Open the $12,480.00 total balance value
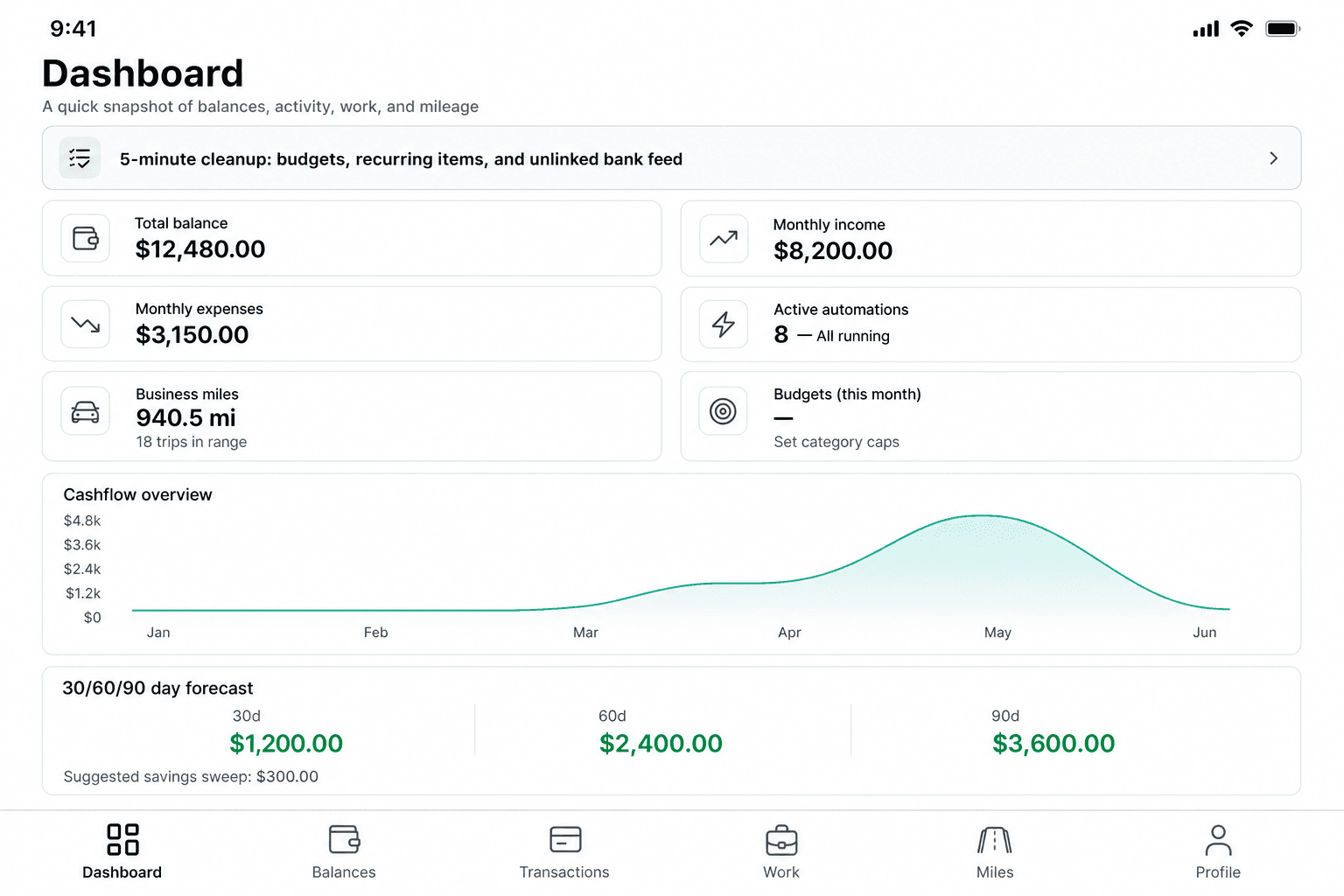 tap(200, 249)
